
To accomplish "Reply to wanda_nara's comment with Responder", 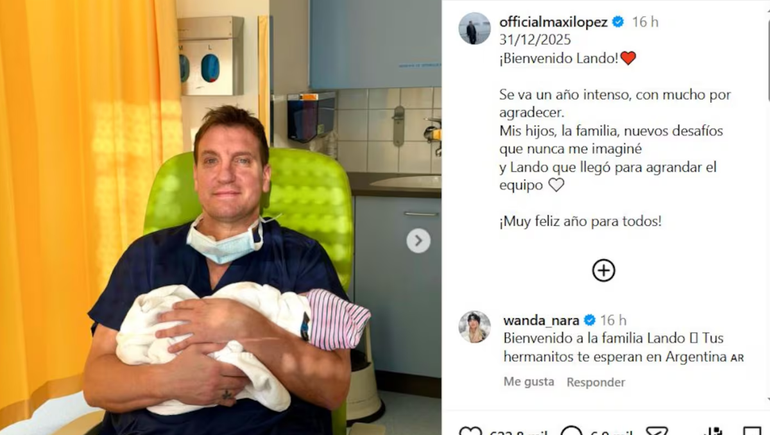I will [x=596, y=382].
